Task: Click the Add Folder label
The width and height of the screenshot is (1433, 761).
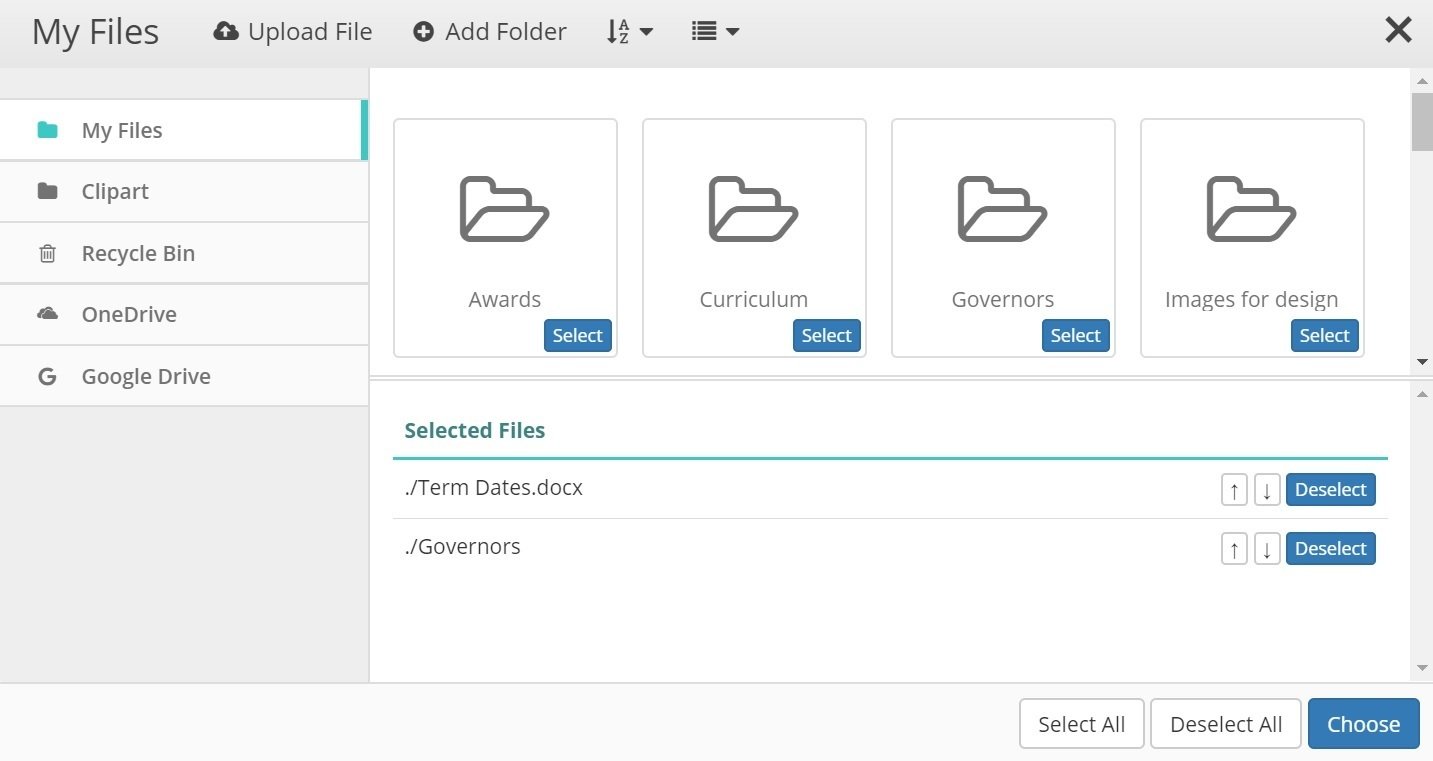Action: coord(506,32)
